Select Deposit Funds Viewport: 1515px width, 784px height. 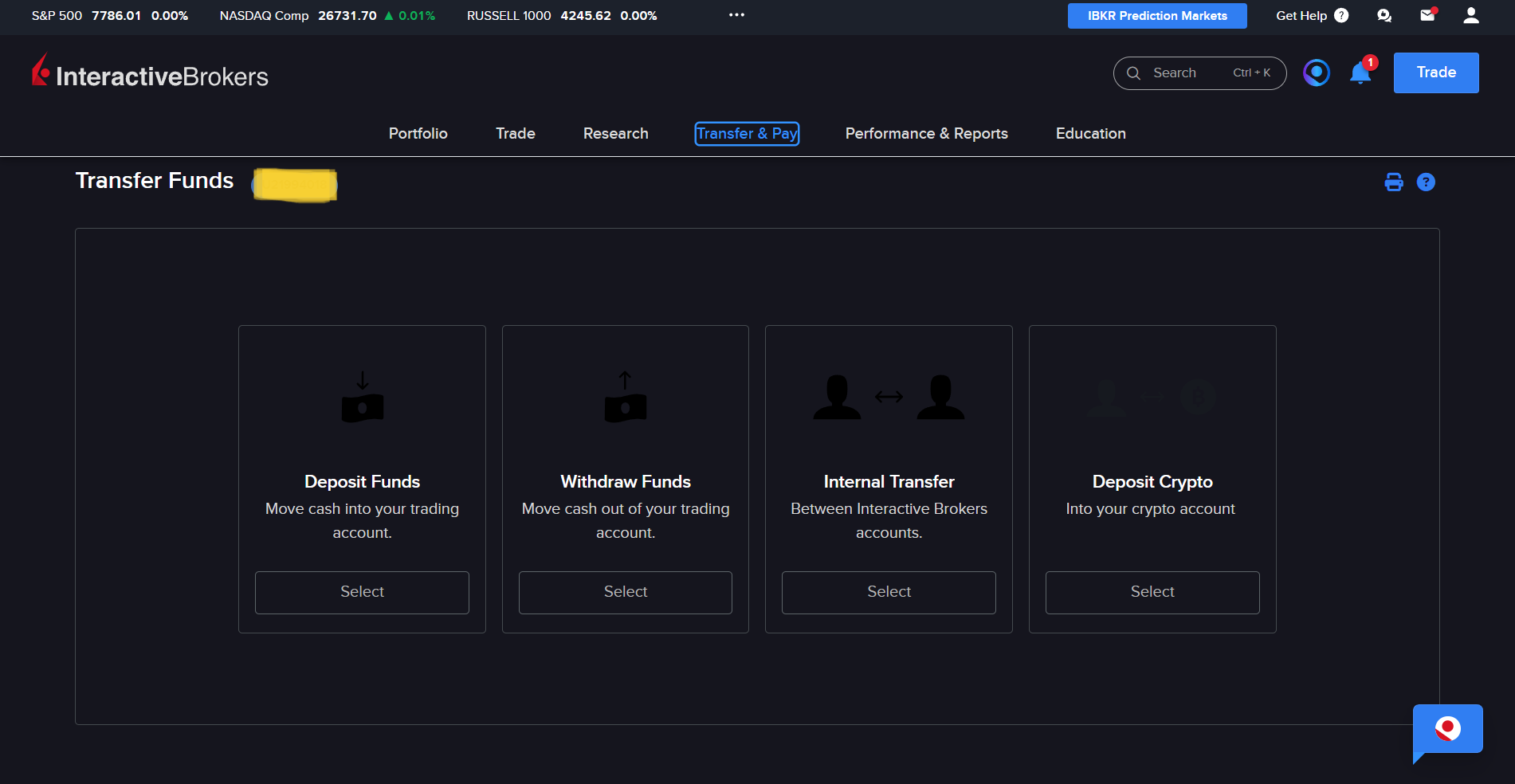coord(362,592)
